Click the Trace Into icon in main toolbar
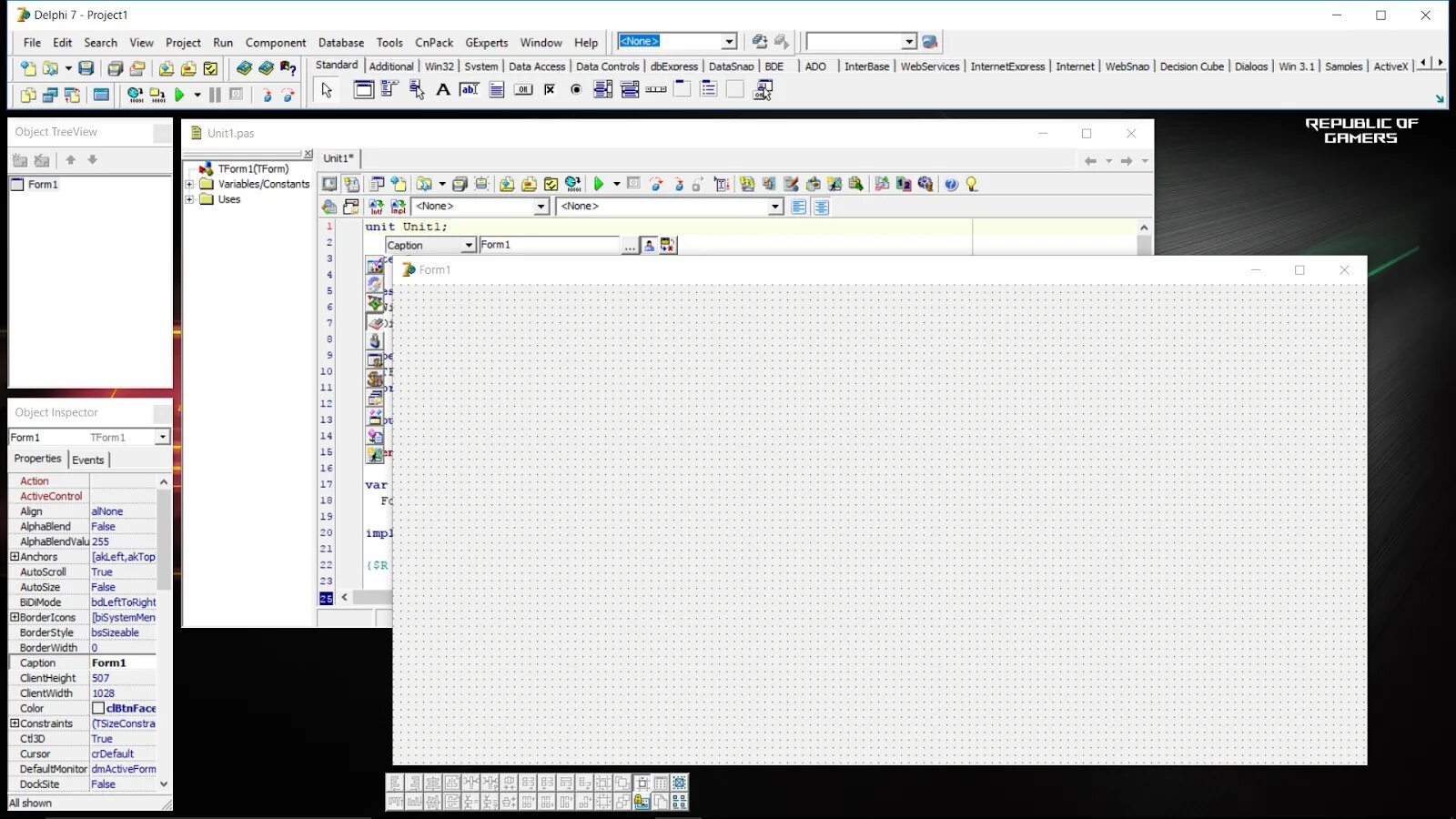Image resolution: width=1456 pixels, height=819 pixels. pos(267,95)
